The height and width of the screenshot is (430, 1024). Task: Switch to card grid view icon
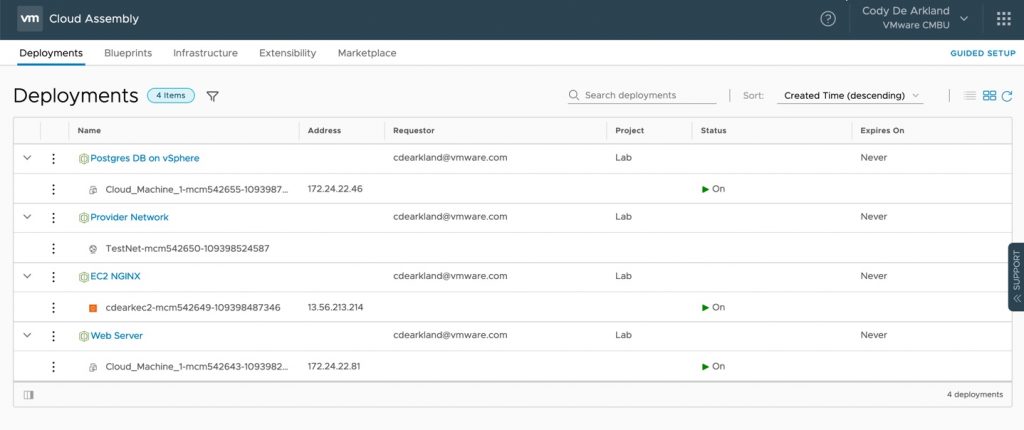989,95
